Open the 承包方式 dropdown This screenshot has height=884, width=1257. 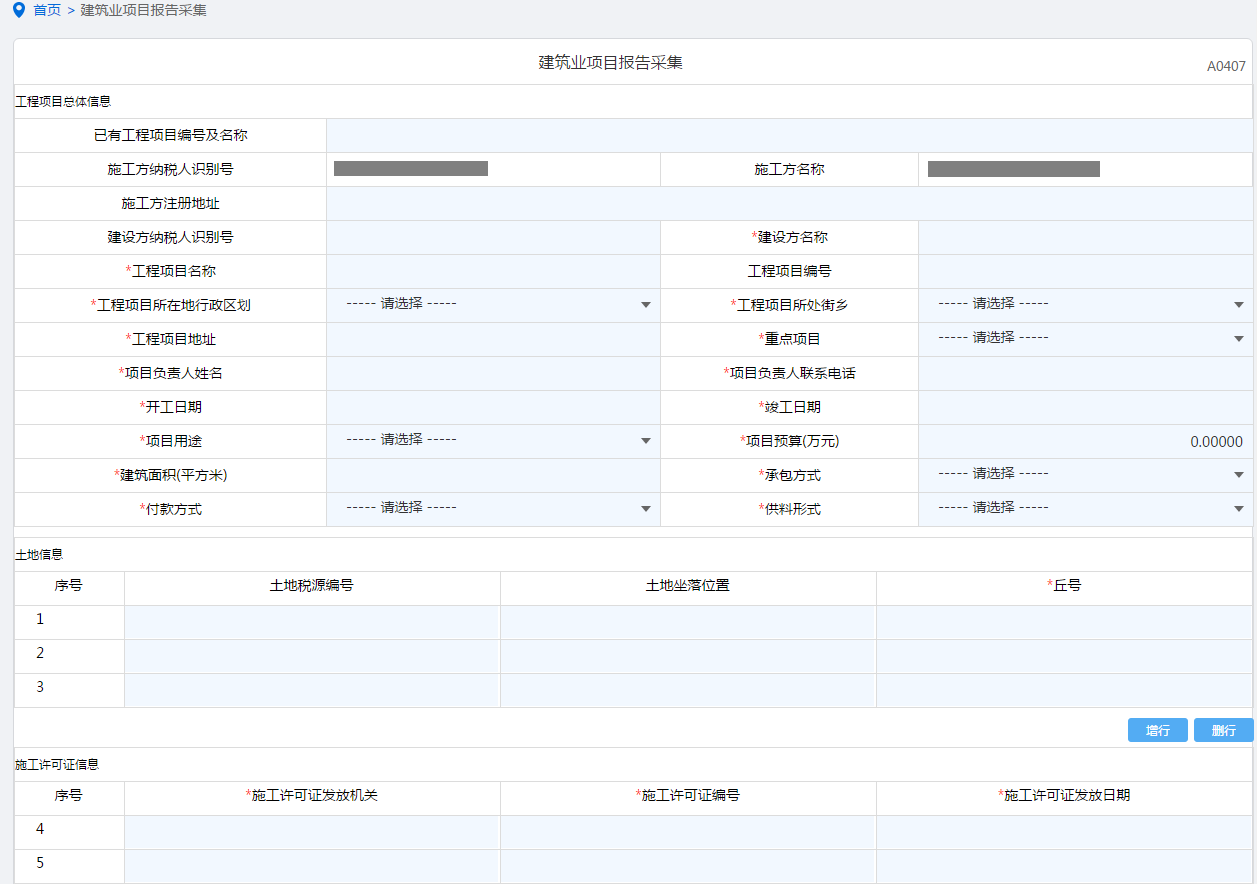pos(1085,475)
